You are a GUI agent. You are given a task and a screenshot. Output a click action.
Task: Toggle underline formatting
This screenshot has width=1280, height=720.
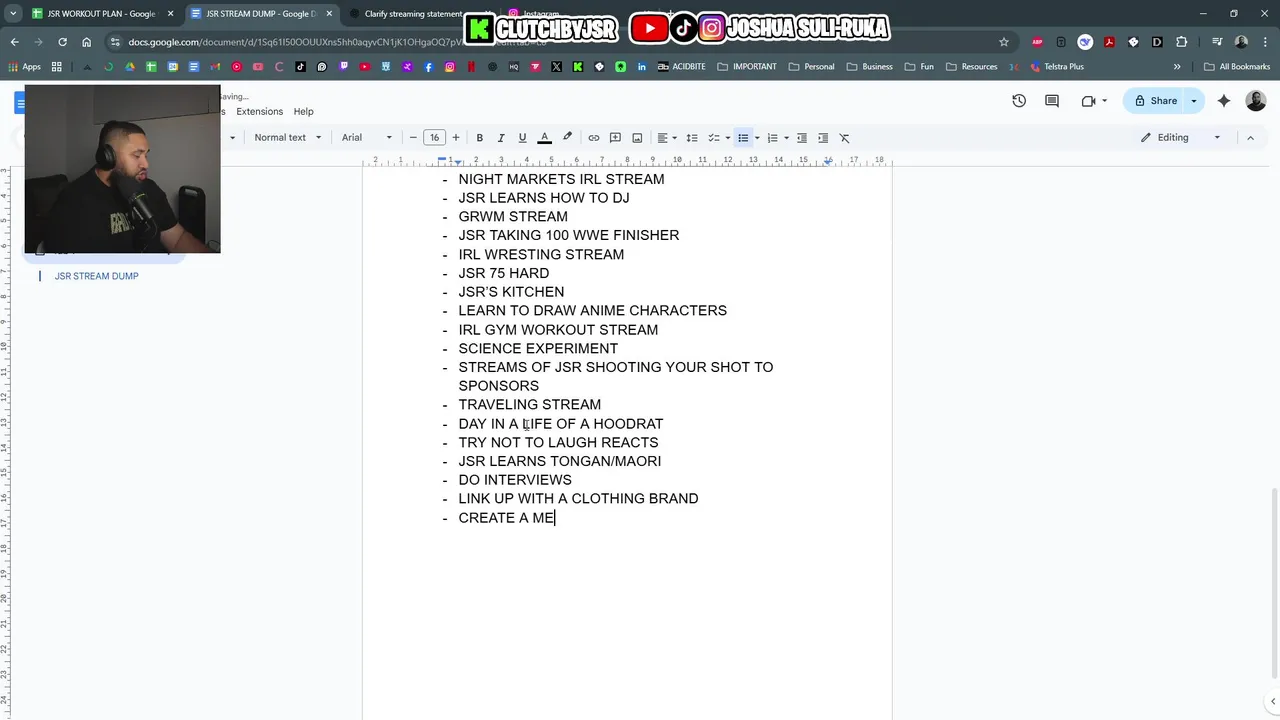click(522, 138)
